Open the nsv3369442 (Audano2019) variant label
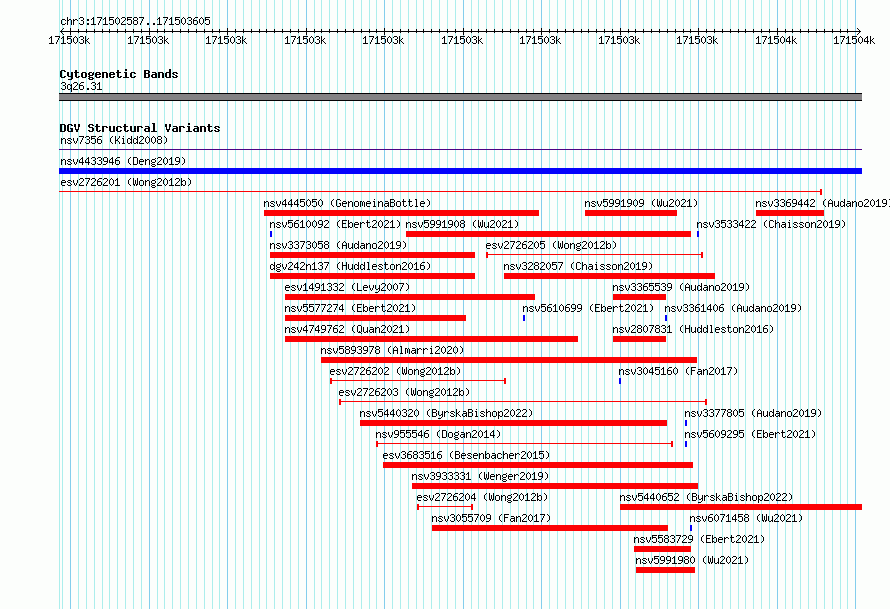Screen dimensions: 890x609 point(822,203)
